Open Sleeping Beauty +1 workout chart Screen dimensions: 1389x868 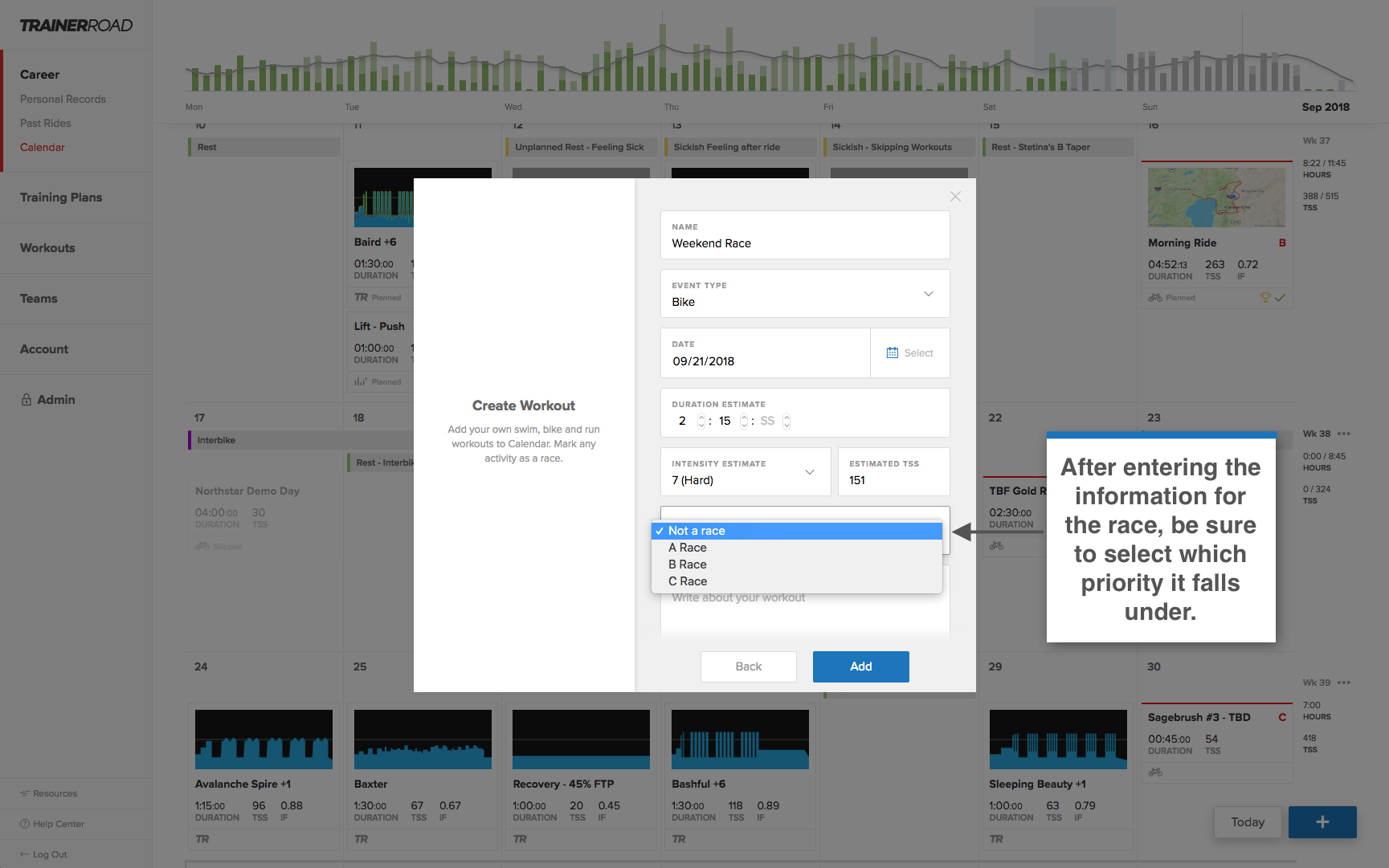coord(1058,740)
